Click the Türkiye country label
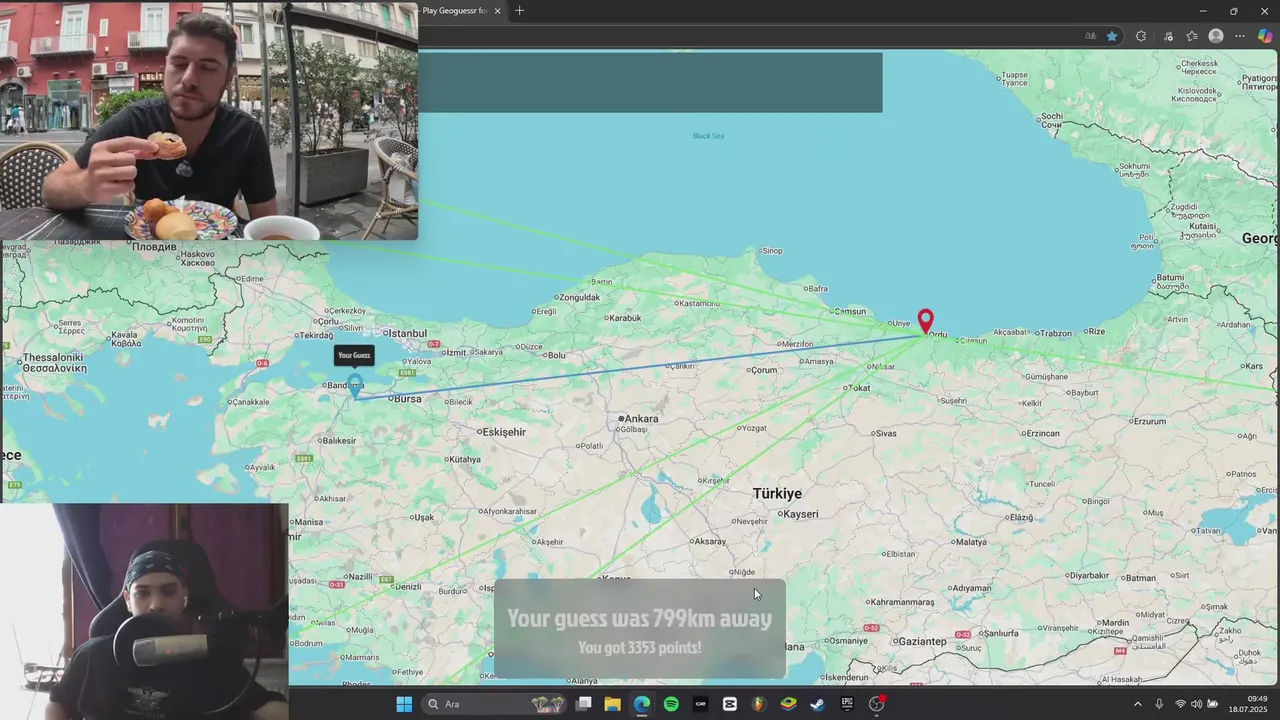Viewport: 1280px width, 720px height. tap(777, 493)
